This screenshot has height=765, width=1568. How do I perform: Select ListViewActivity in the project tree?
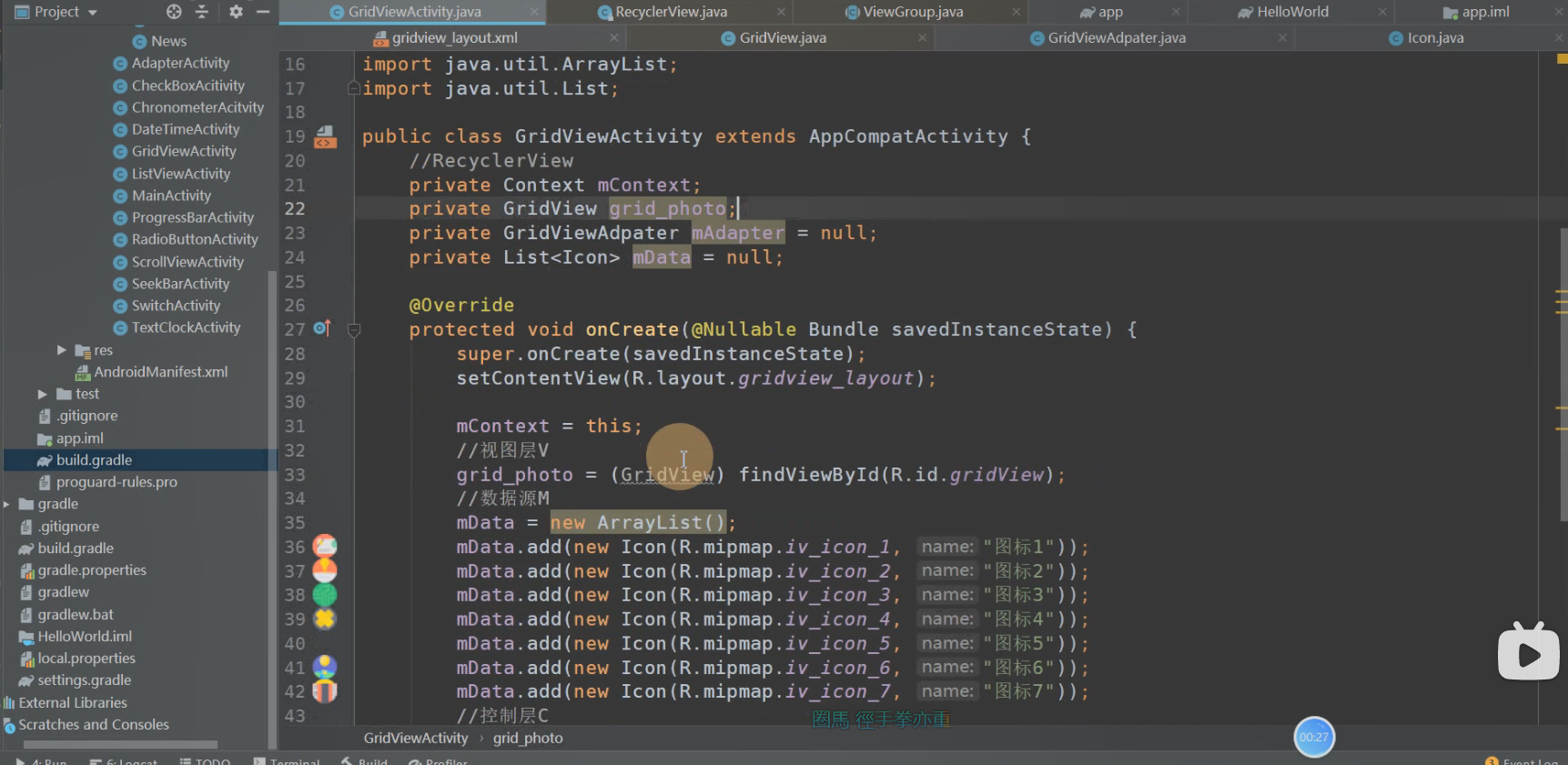tap(180, 174)
